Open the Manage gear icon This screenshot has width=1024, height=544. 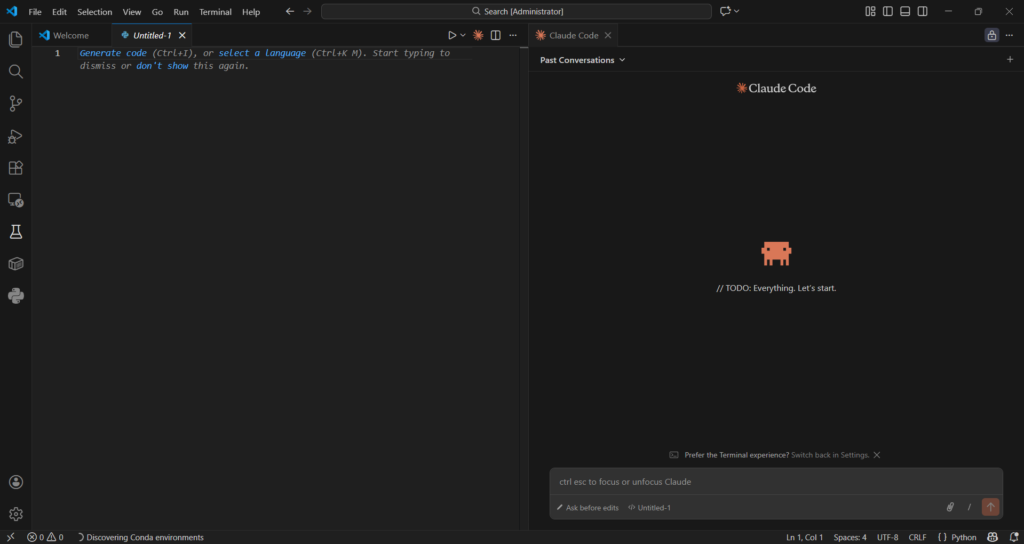(x=16, y=514)
